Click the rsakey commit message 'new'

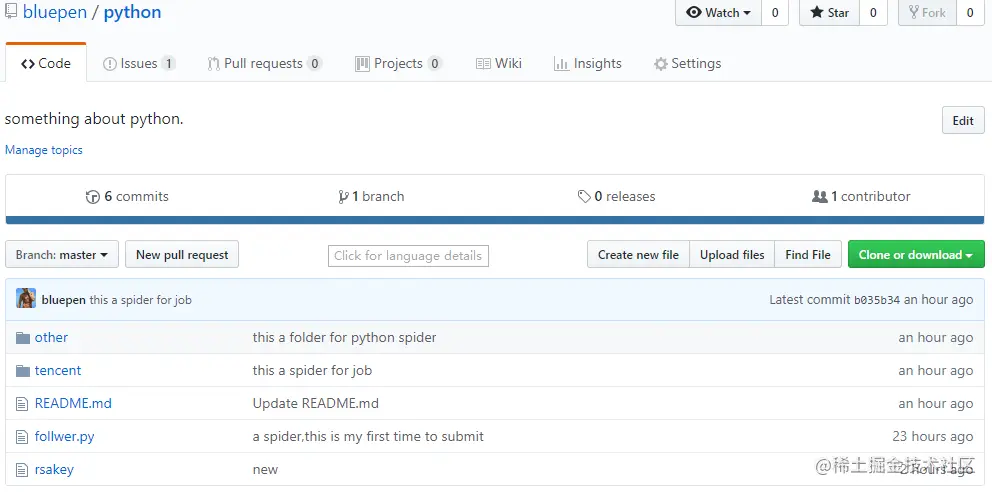tap(265, 470)
